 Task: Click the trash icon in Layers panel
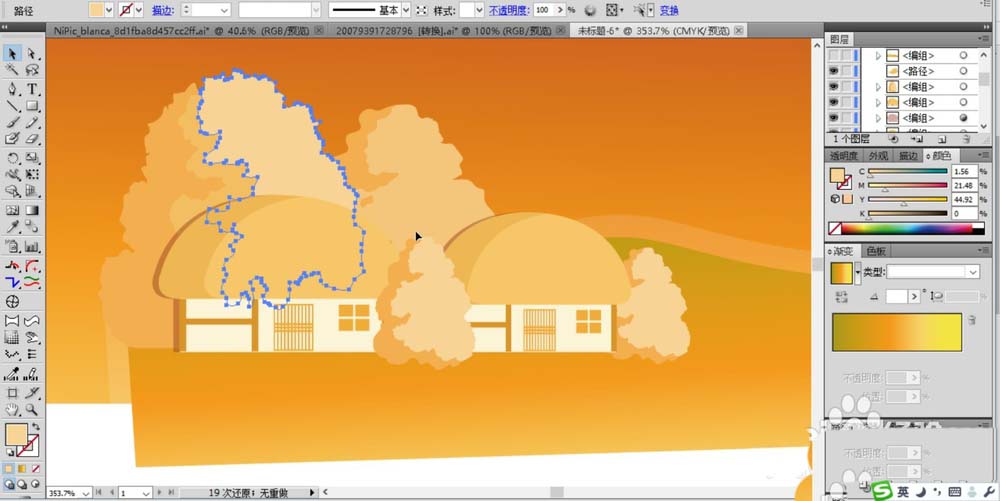[x=966, y=140]
